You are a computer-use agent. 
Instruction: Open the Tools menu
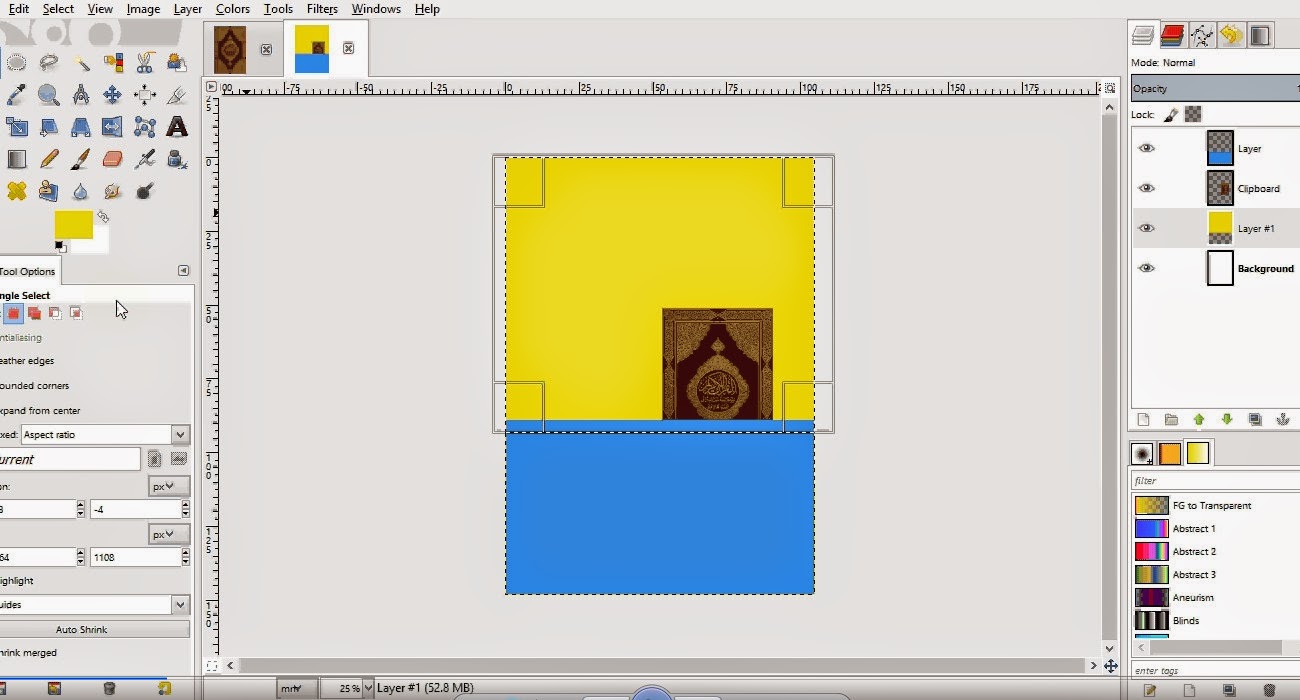click(x=278, y=9)
